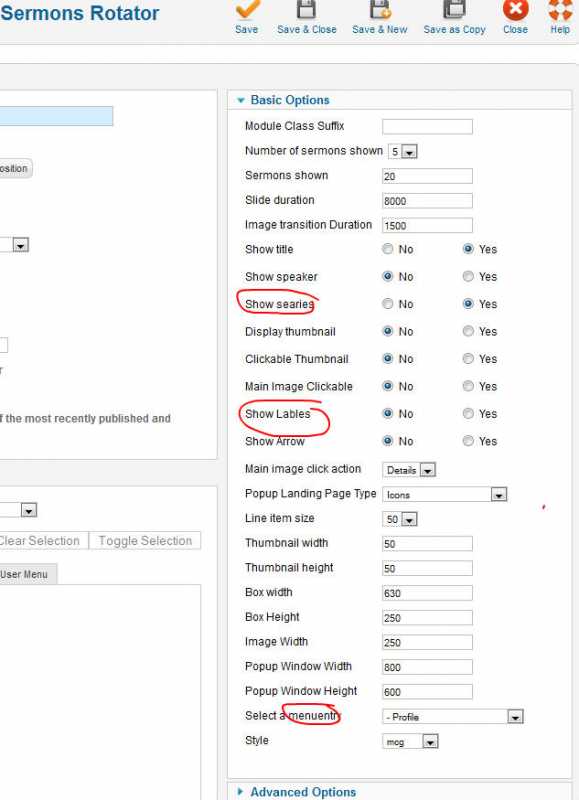Choose Yes for Show Arrow
This screenshot has height=800, width=579.
[x=468, y=441]
